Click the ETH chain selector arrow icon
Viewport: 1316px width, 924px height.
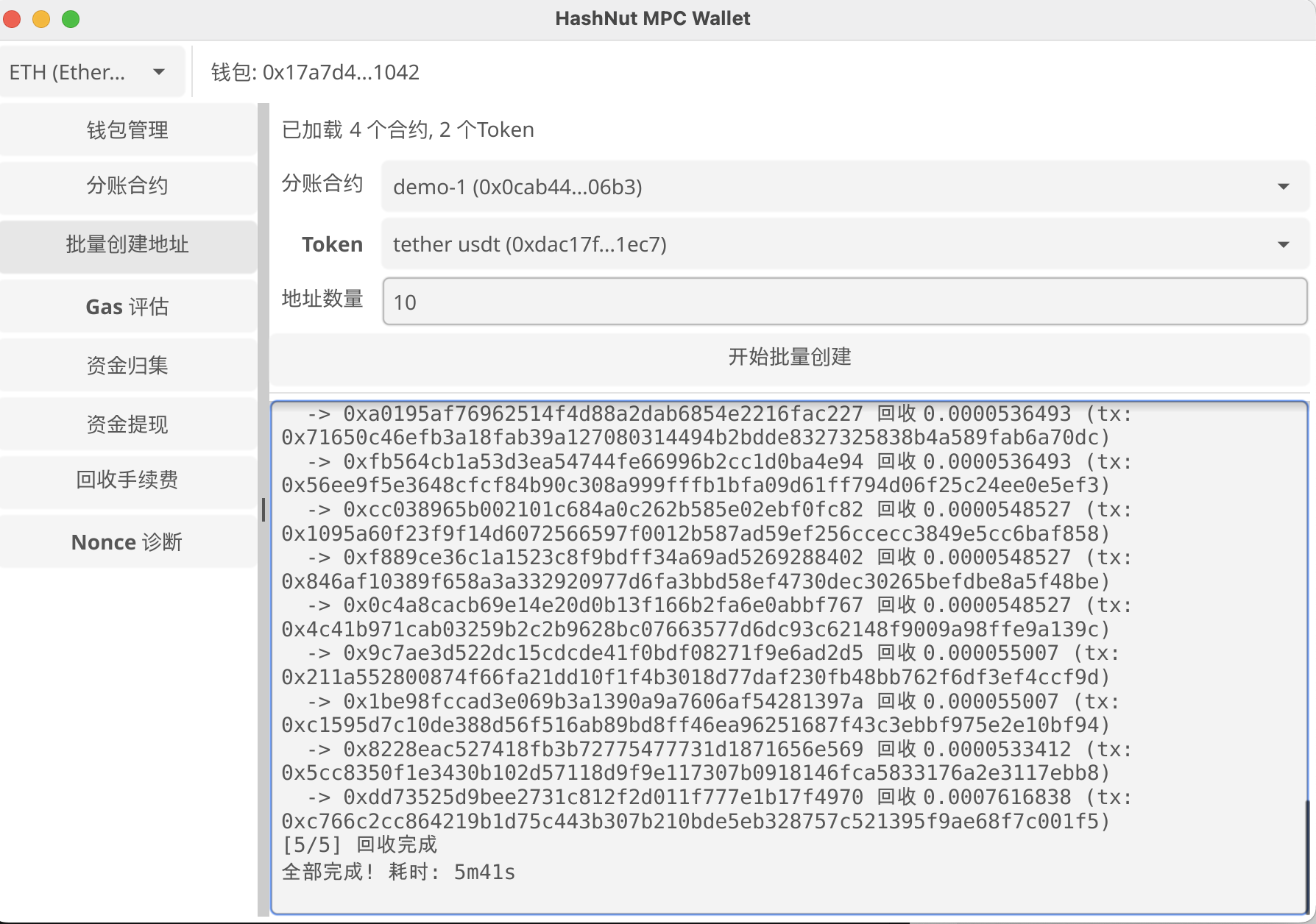pyautogui.click(x=159, y=72)
